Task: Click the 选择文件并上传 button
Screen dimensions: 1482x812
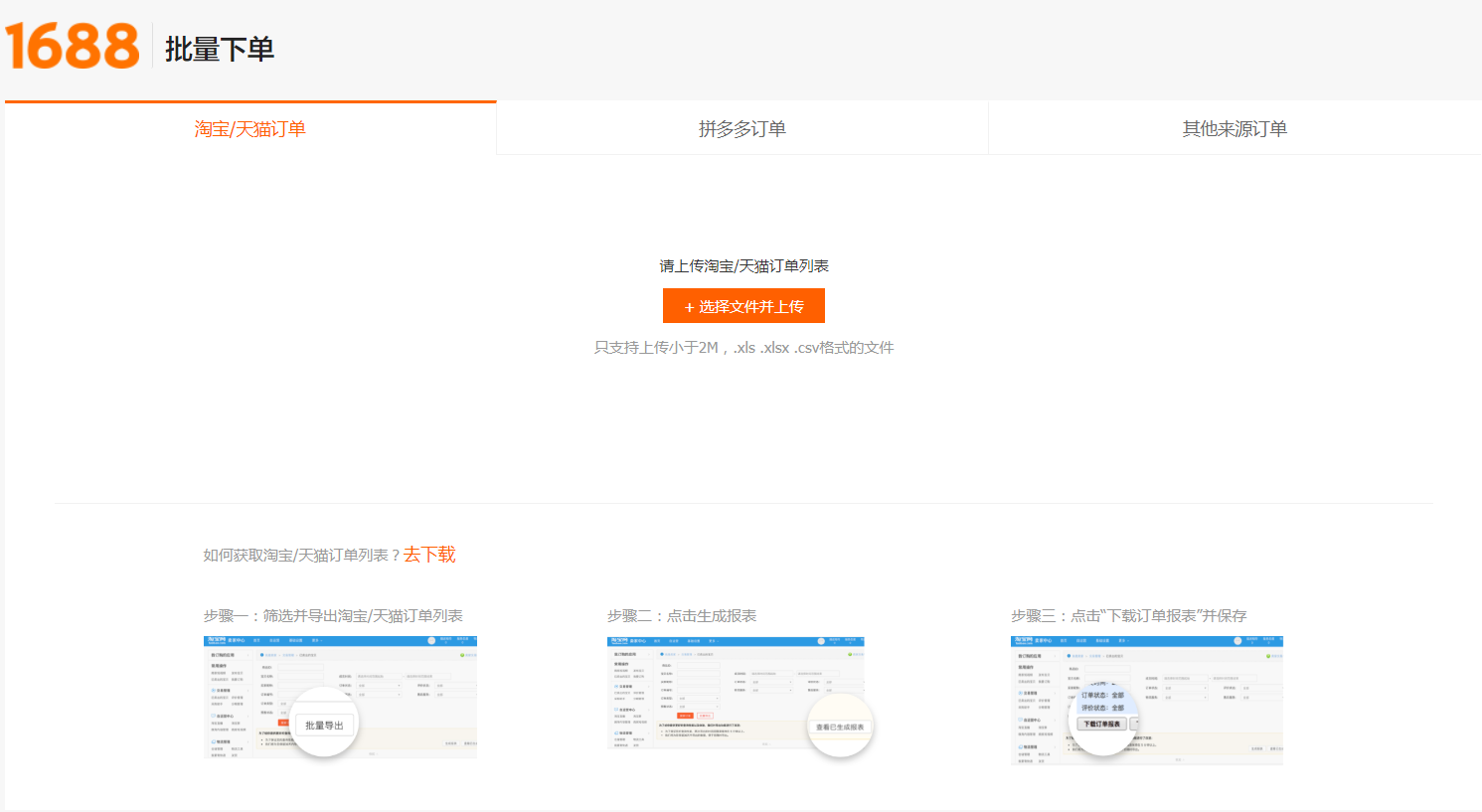Action: pyautogui.click(x=743, y=306)
